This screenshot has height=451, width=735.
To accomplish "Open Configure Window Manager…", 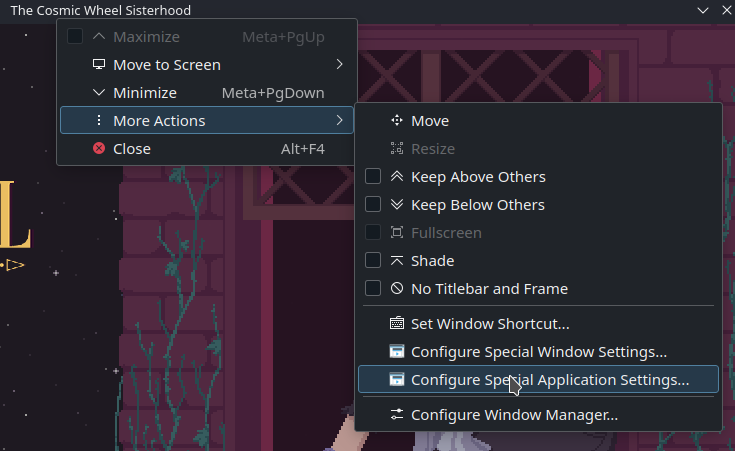I will pos(538,414).
